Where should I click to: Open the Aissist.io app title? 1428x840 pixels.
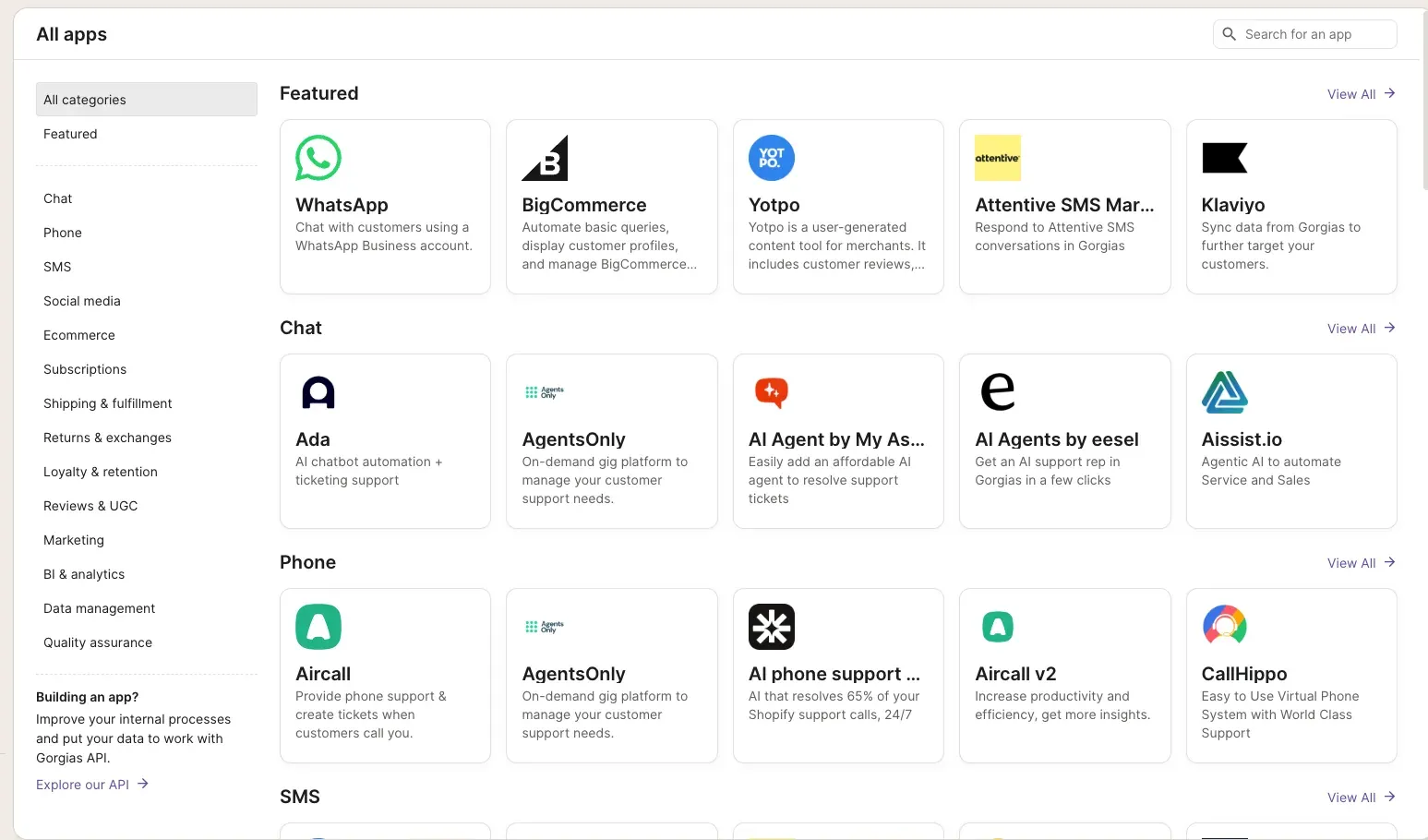[1242, 439]
